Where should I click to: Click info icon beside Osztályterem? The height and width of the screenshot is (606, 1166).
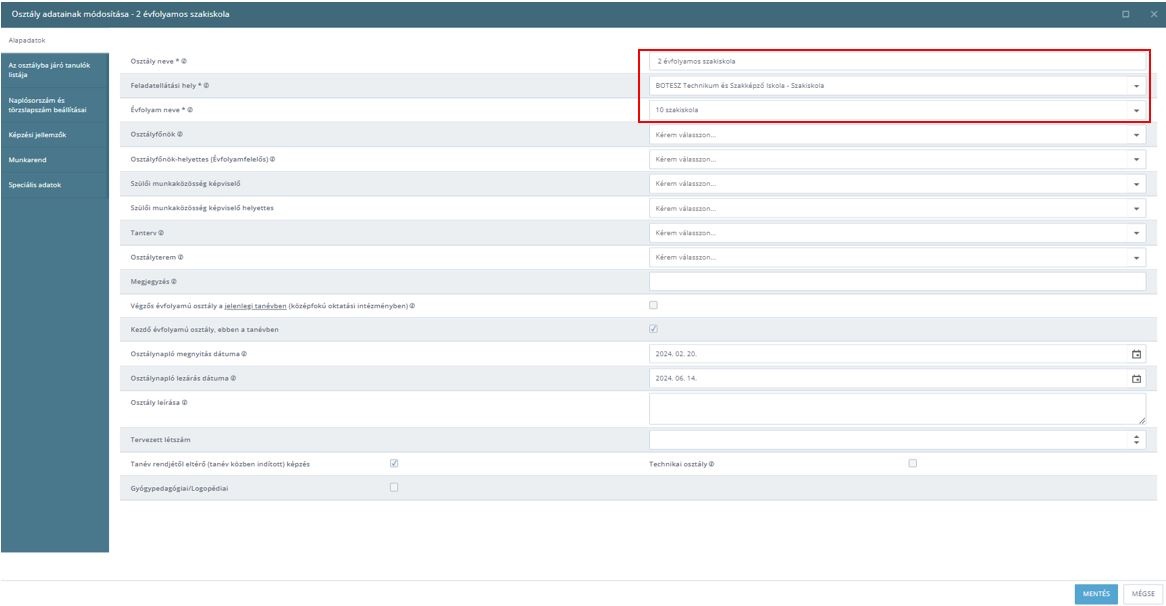pos(180,257)
